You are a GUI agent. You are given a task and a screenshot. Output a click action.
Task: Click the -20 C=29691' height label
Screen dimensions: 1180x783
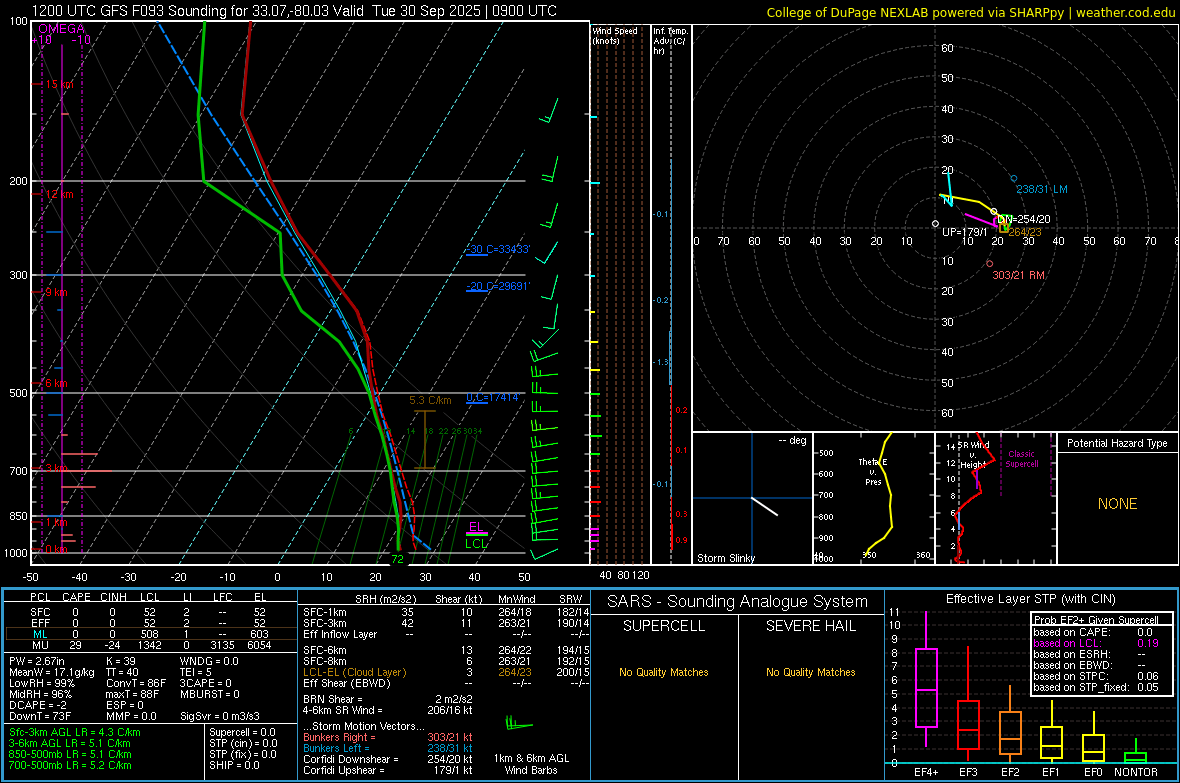pyautogui.click(x=497, y=286)
